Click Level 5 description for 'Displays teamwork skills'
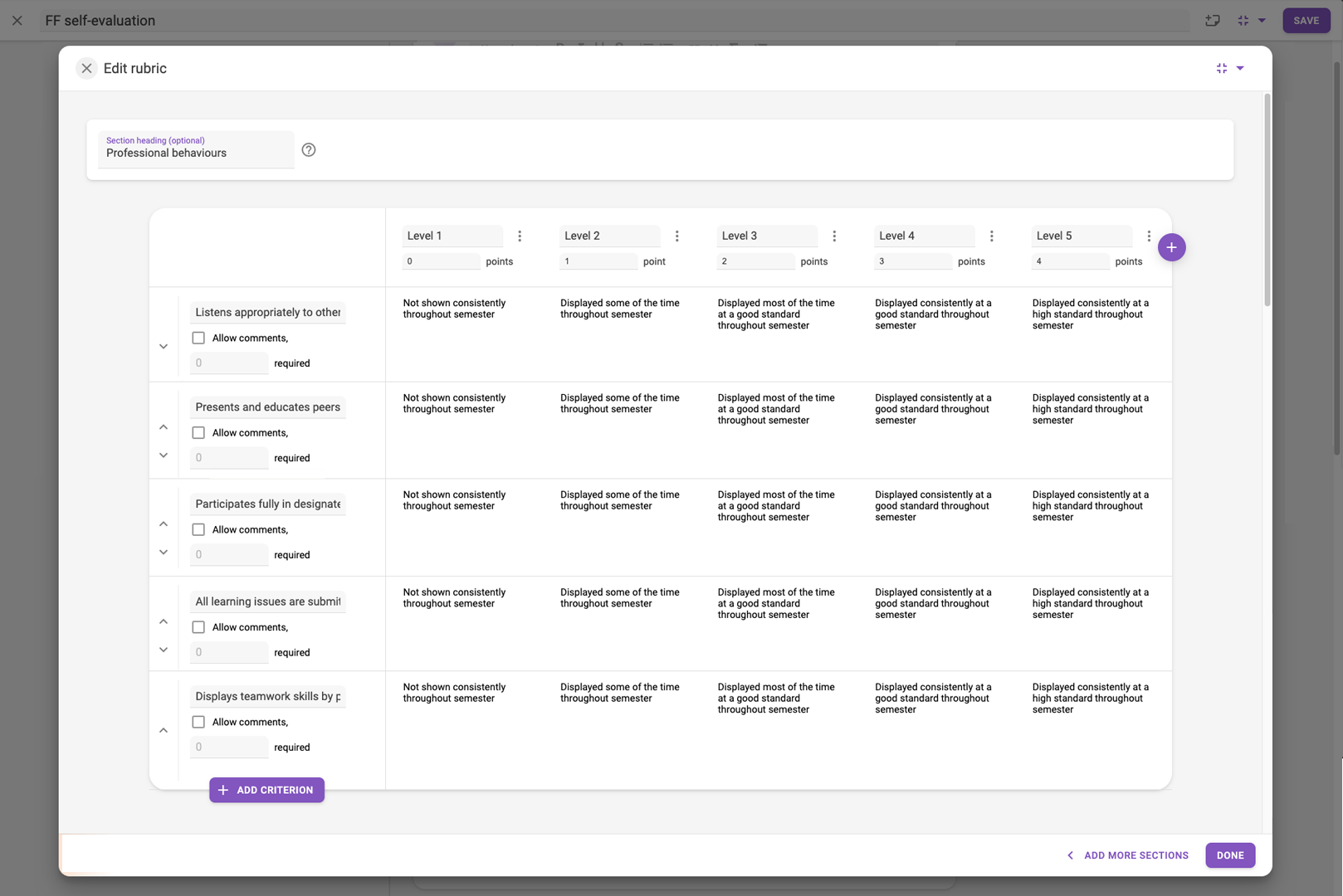The width and height of the screenshot is (1343, 896). [x=1090, y=699]
